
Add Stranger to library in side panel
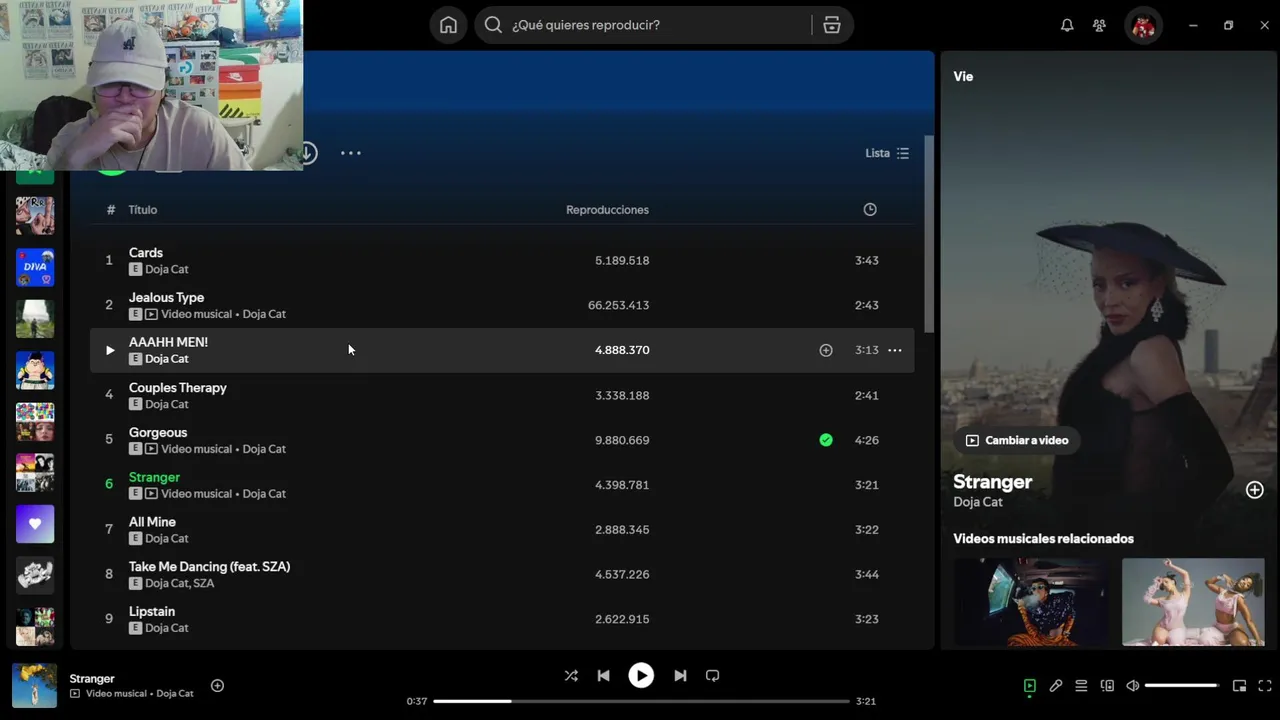pos(1255,490)
